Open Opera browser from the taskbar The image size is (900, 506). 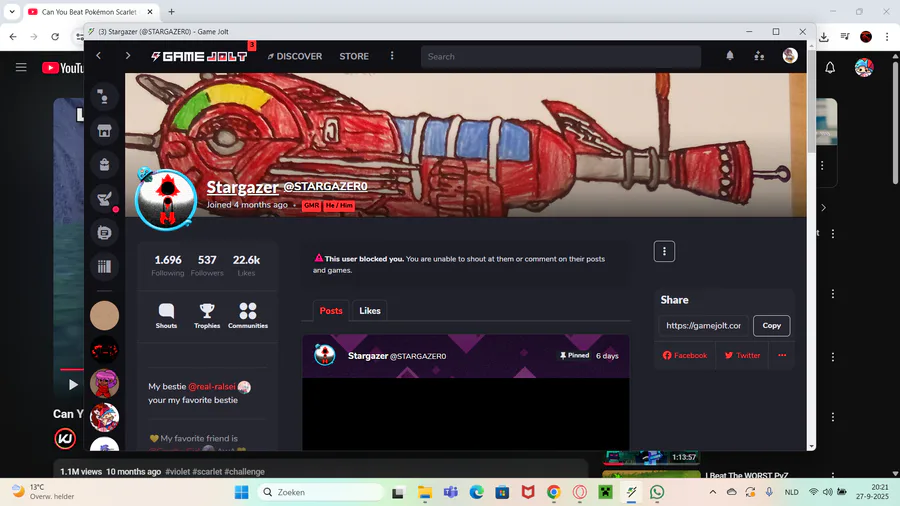click(x=580, y=492)
